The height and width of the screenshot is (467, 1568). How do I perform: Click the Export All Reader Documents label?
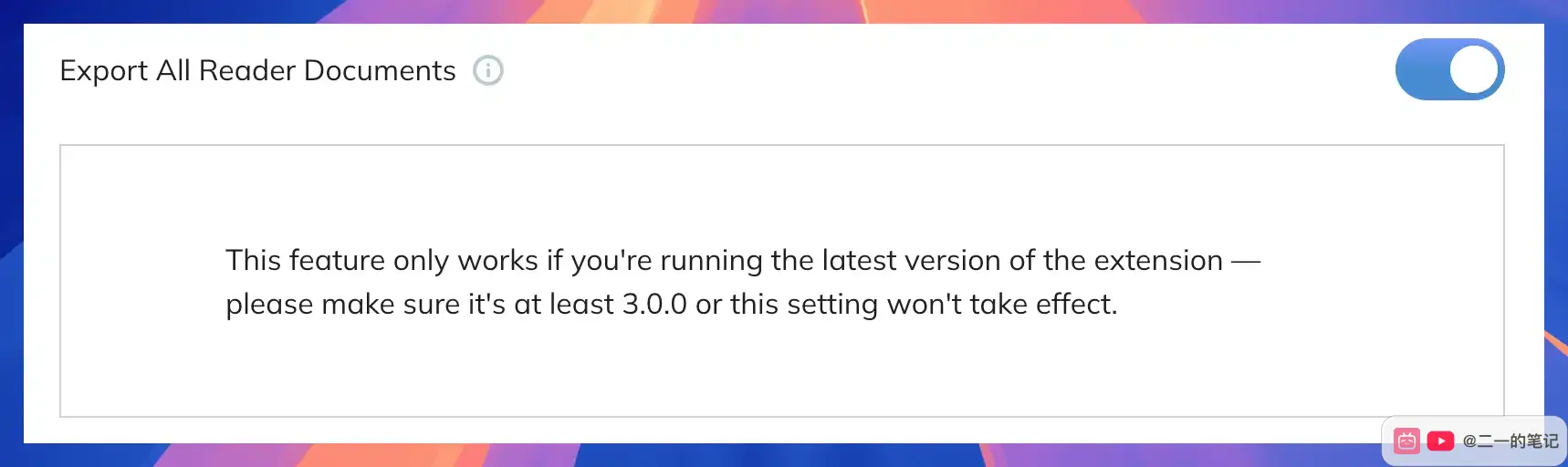(x=257, y=70)
